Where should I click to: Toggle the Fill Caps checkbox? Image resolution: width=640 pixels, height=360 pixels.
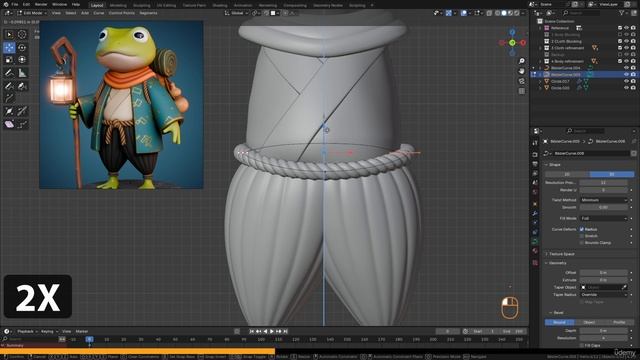582,345
